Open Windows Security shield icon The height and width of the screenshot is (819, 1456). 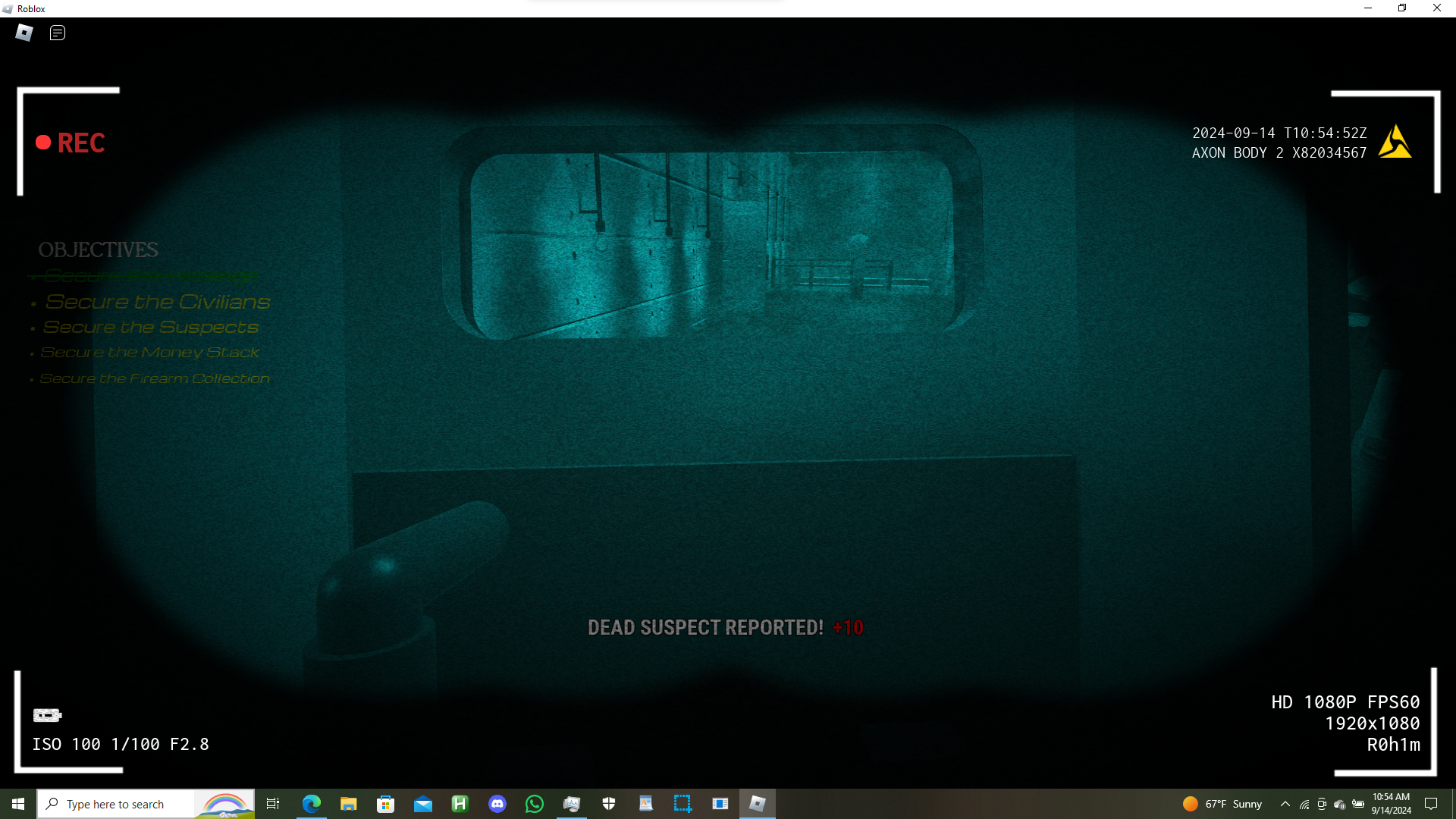(609, 804)
